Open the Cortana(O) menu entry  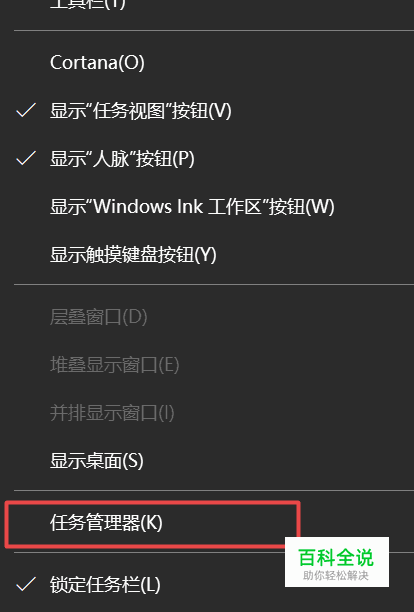207,62
